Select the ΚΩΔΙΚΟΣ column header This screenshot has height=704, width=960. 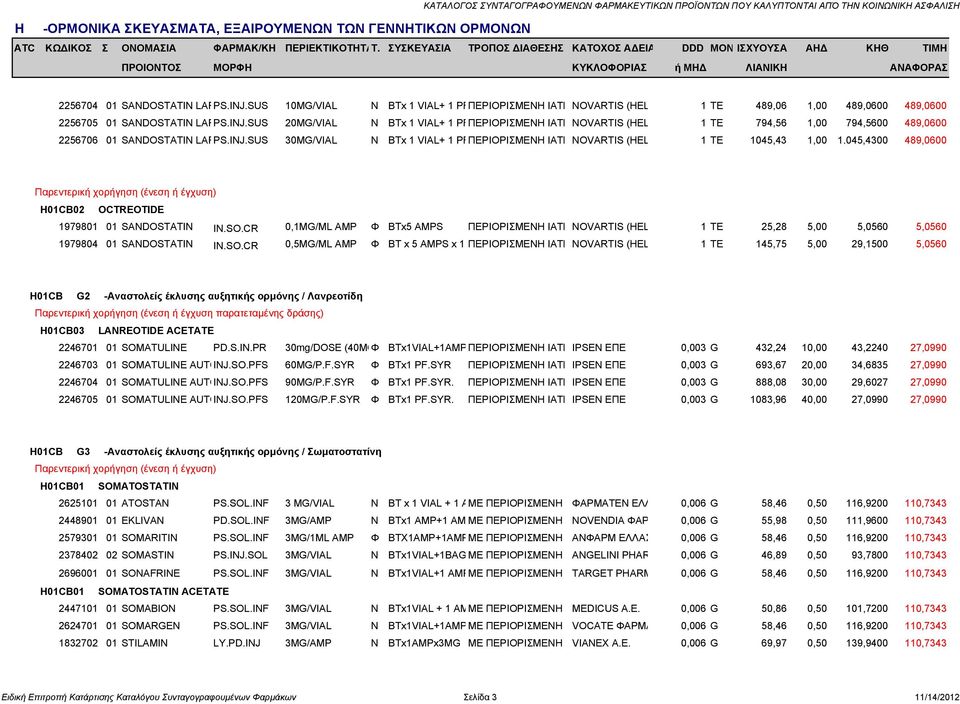(x=69, y=48)
